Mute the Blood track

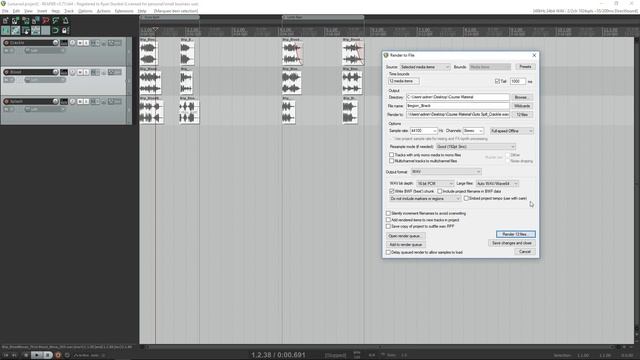coord(80,72)
